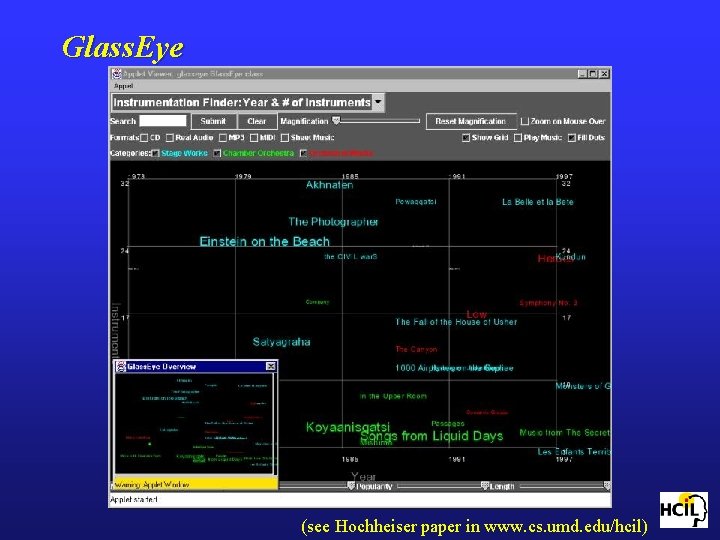Select the Akhnaten label
This screenshot has width=720, height=540.
330,185
